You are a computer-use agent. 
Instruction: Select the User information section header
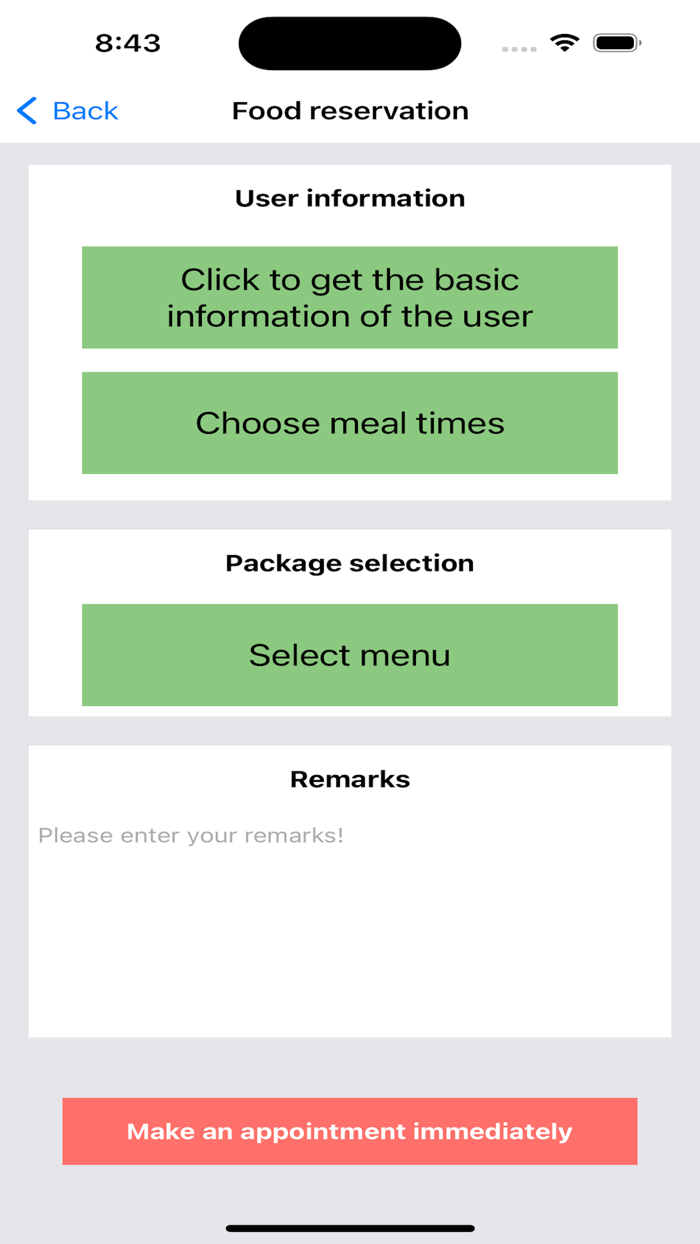click(x=349, y=198)
